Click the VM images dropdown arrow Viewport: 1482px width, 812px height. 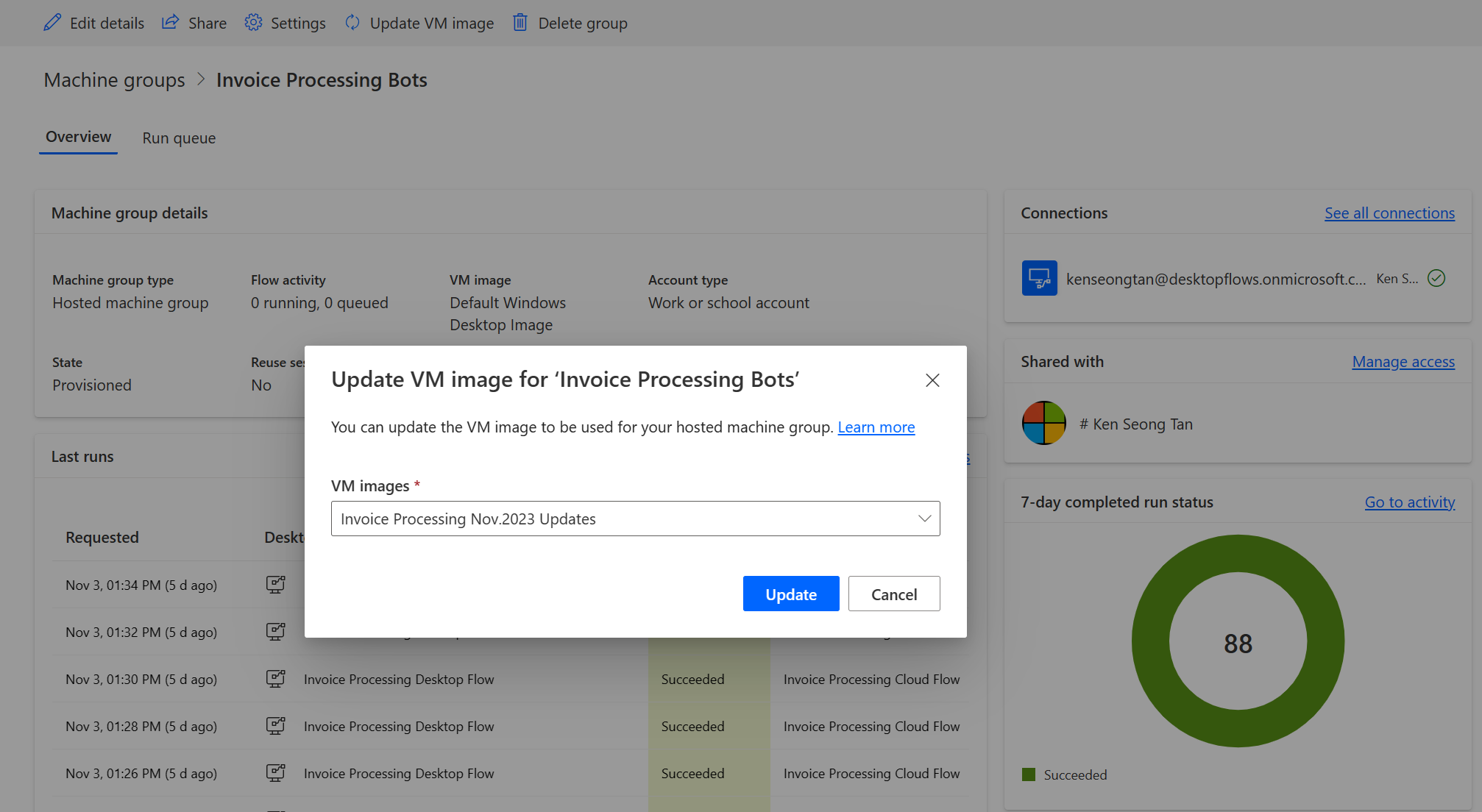(x=920, y=518)
